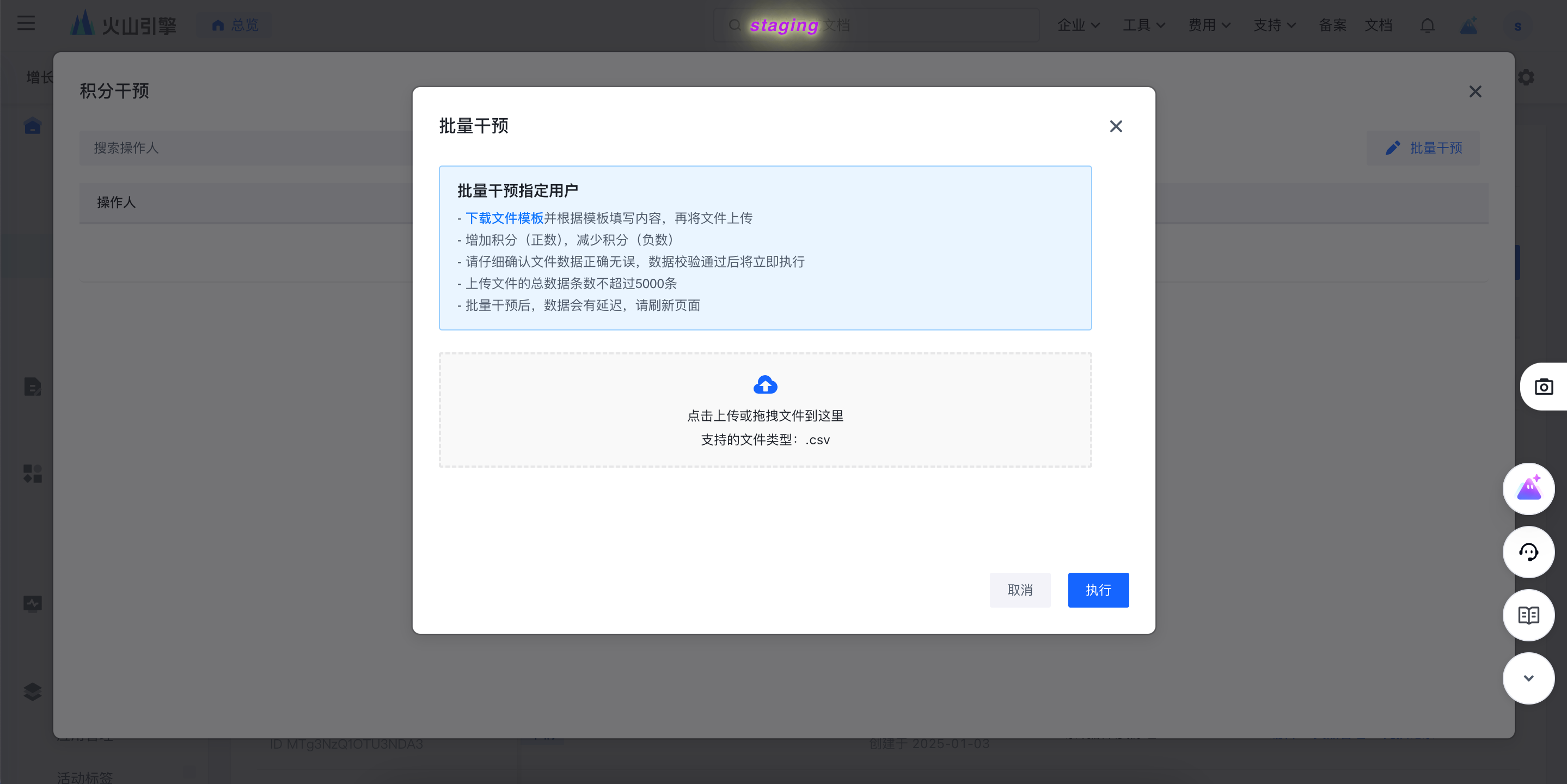Image resolution: width=1567 pixels, height=784 pixels.
Task: Open 文档 in top navigation
Action: (1378, 25)
